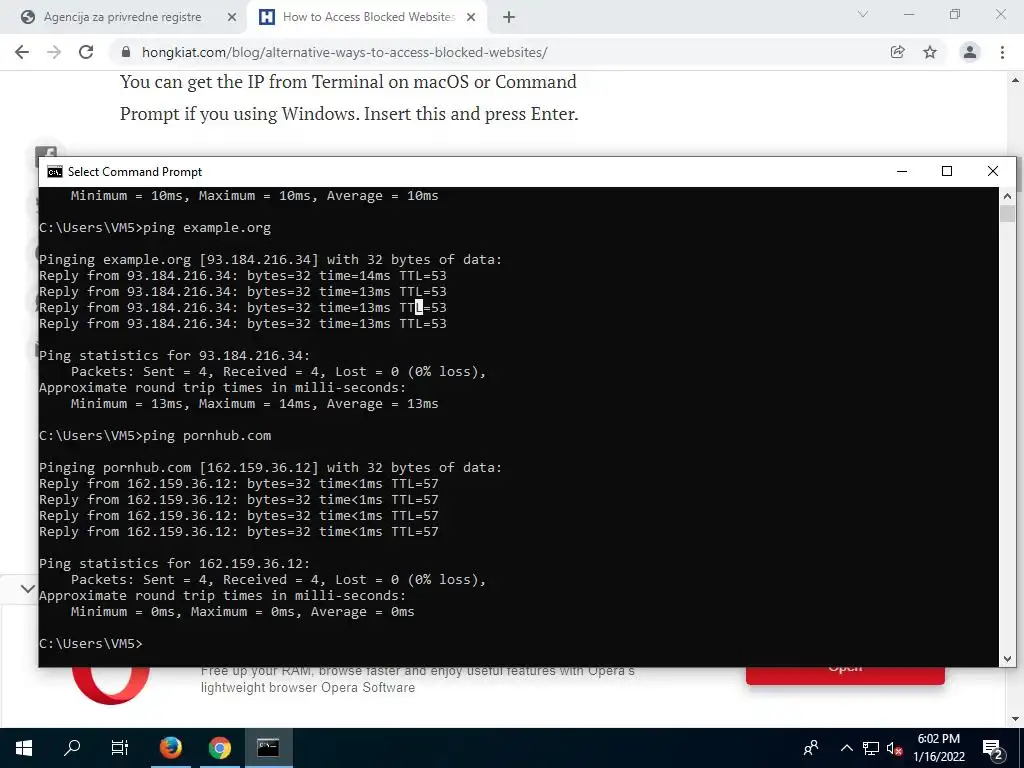Open the tab search chevron in Chrome
Image resolution: width=1024 pixels, height=768 pixels.
click(863, 14)
